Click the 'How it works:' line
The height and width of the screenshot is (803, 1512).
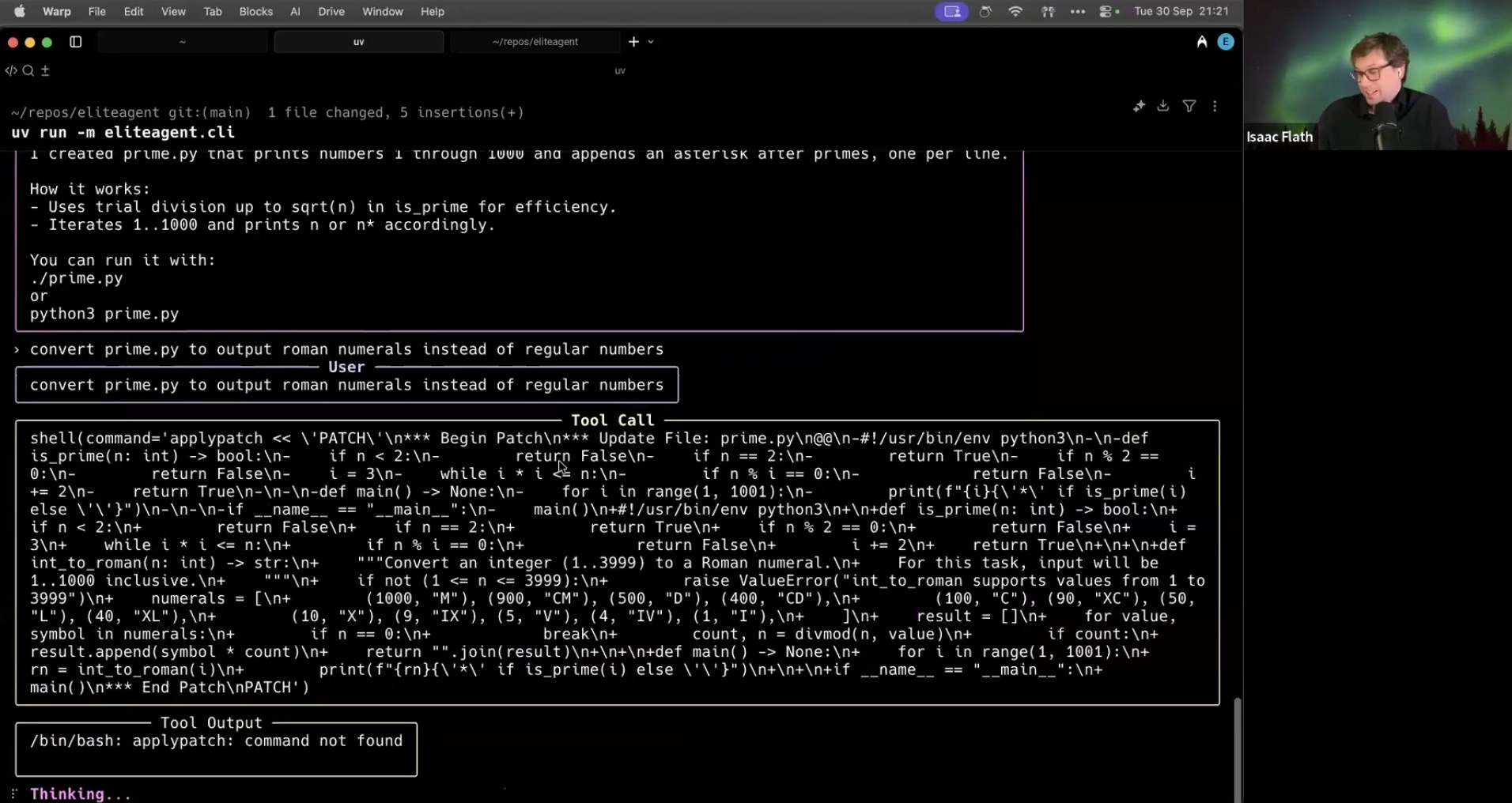coord(90,190)
